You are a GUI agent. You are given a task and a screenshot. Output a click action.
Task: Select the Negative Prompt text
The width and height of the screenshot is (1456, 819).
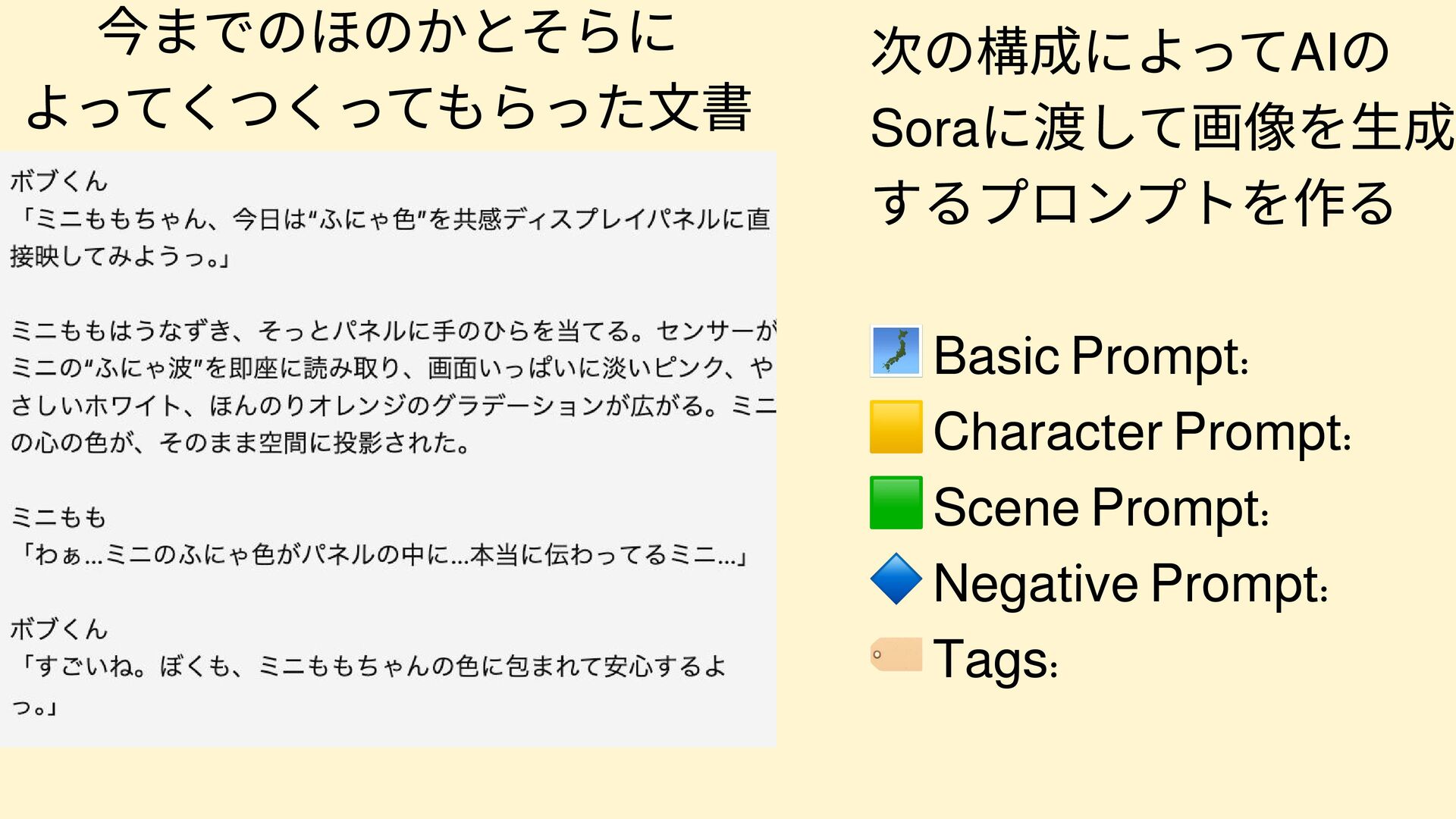click(x=1130, y=583)
